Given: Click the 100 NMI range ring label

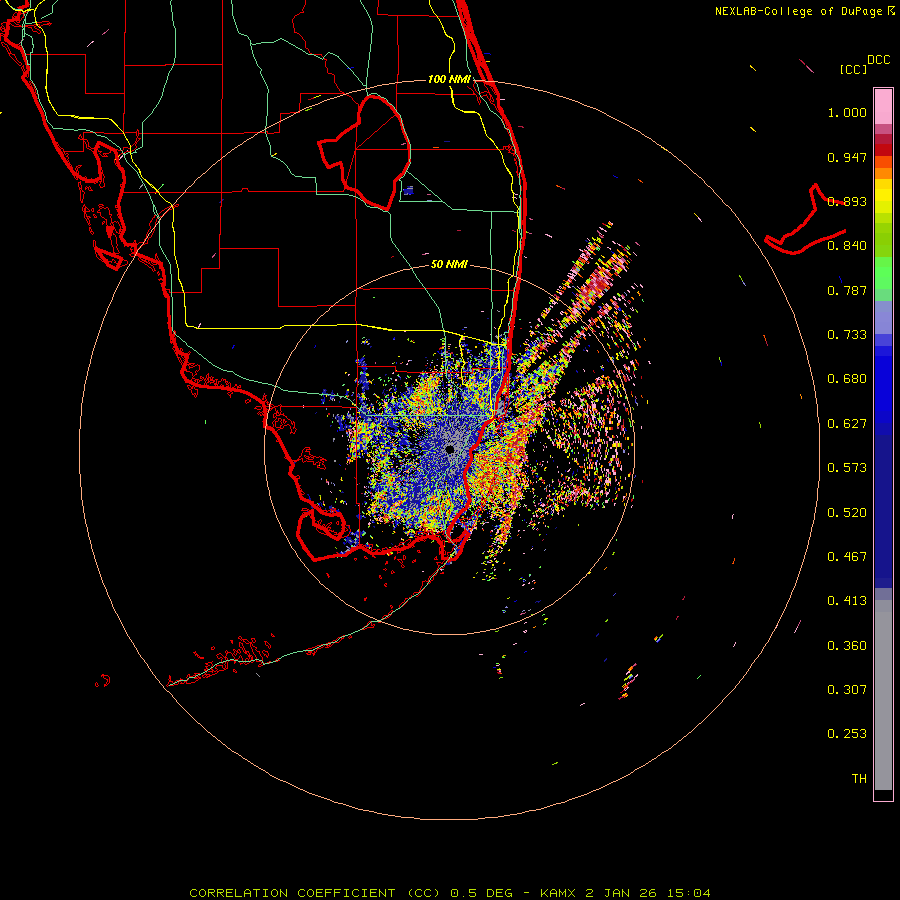Looking at the screenshot, I should [449, 79].
